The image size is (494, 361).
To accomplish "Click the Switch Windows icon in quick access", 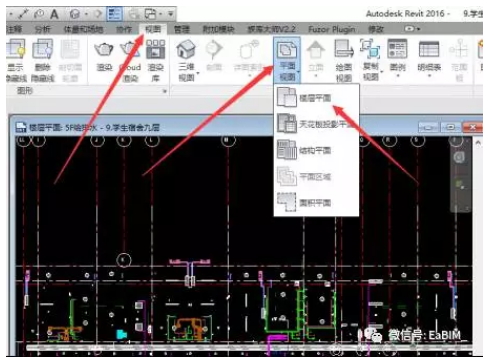I will [x=150, y=14].
